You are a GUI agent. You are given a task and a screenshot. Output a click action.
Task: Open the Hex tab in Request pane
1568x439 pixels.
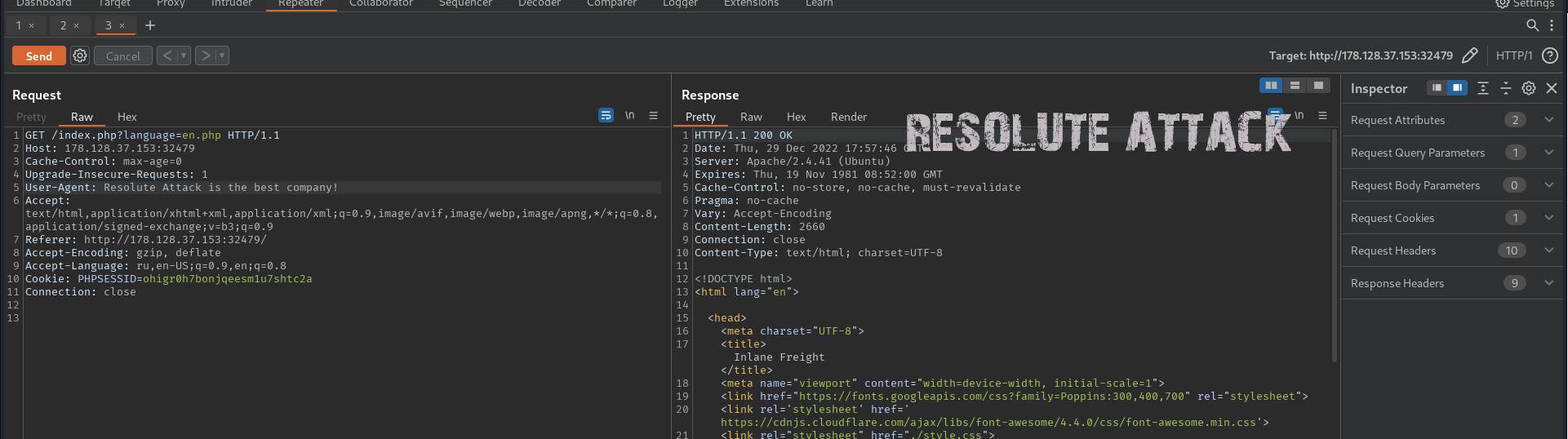click(127, 117)
